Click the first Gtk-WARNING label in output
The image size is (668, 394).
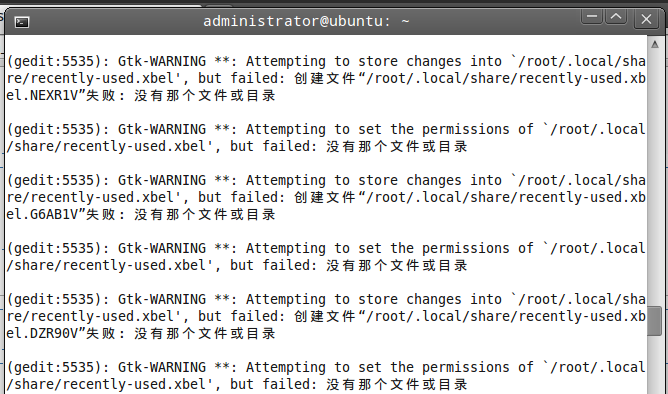point(162,61)
